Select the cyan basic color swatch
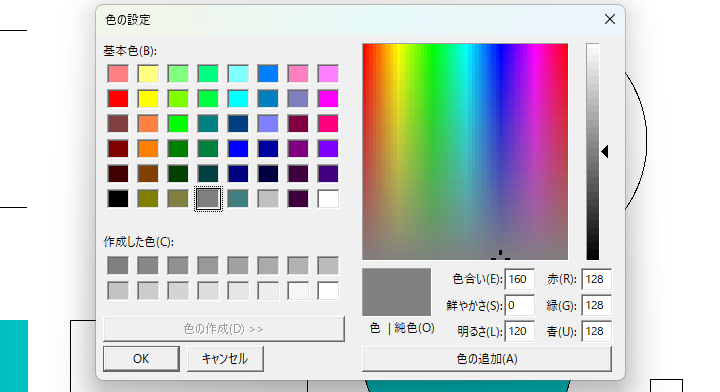The image size is (720, 392). pyautogui.click(x=238, y=99)
